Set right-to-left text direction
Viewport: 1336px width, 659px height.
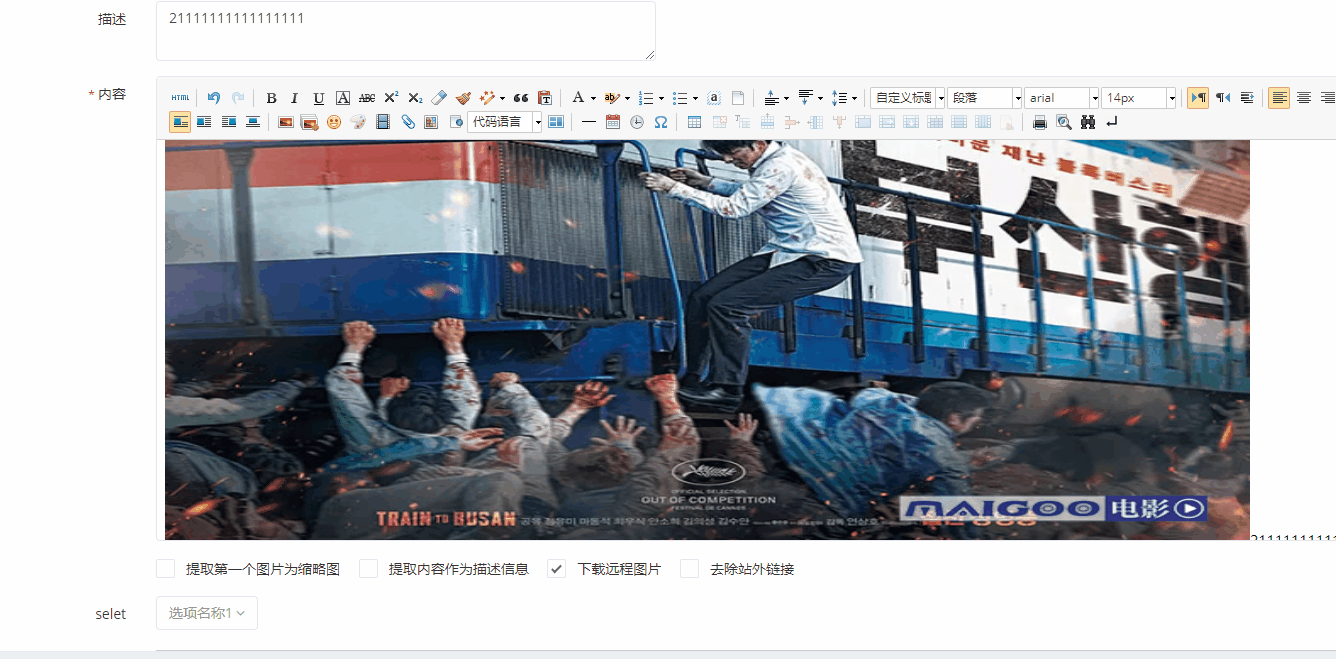(x=1222, y=98)
